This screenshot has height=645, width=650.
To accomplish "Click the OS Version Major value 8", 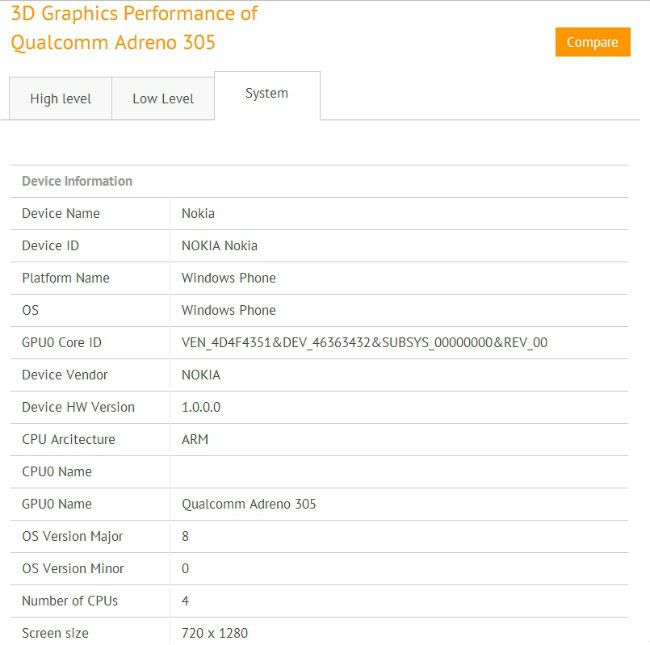I will [185, 536].
